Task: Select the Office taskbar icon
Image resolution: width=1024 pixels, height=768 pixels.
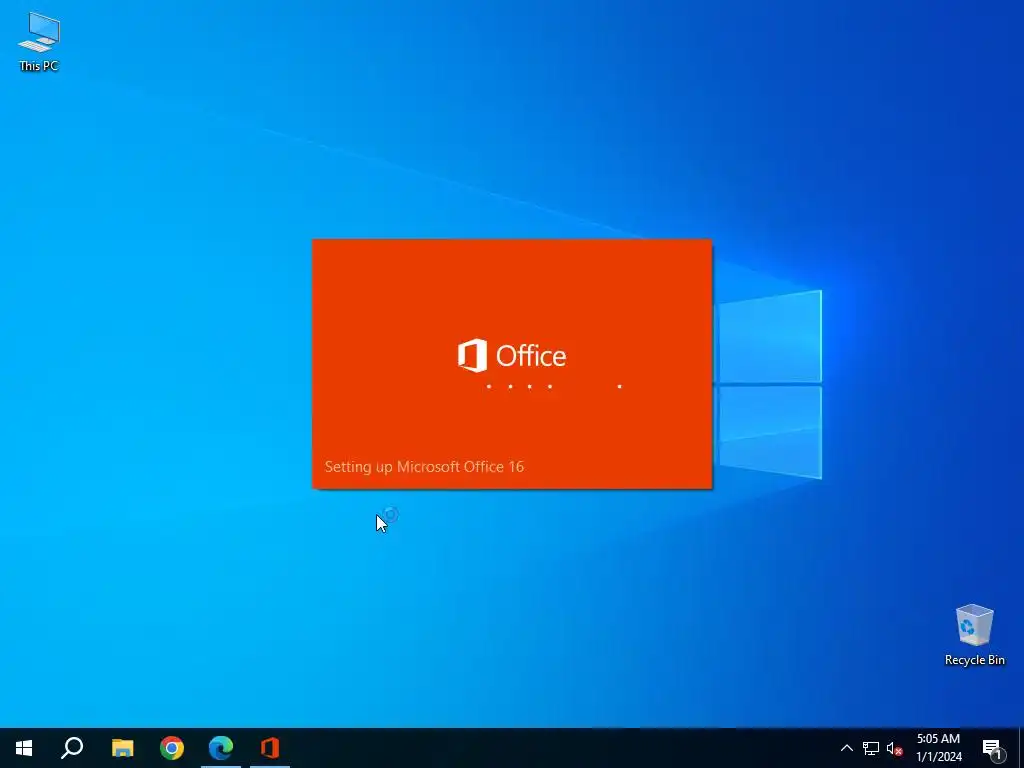Action: tap(270, 748)
